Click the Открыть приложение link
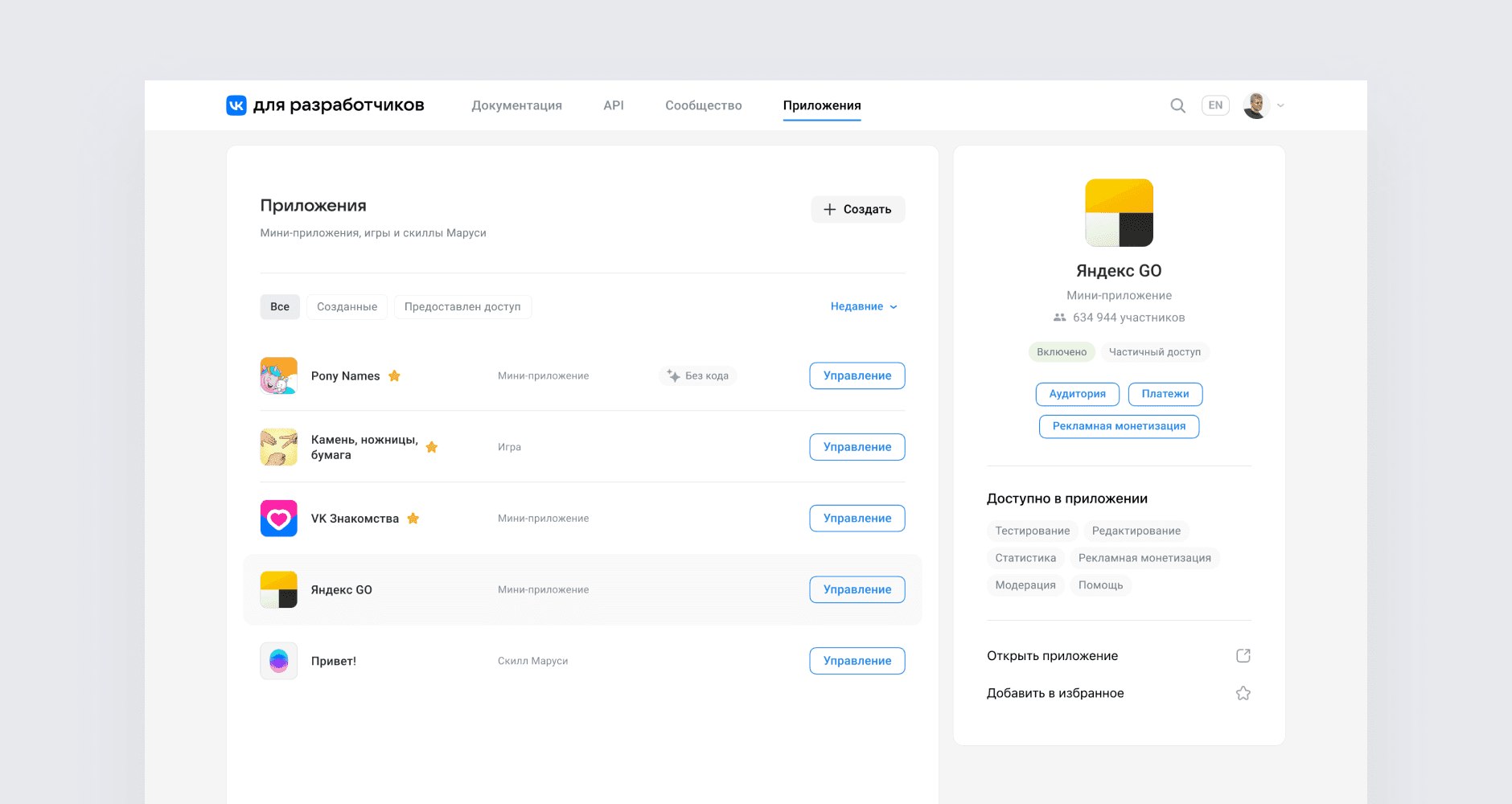Viewport: 1512px width, 804px height. pos(1052,656)
